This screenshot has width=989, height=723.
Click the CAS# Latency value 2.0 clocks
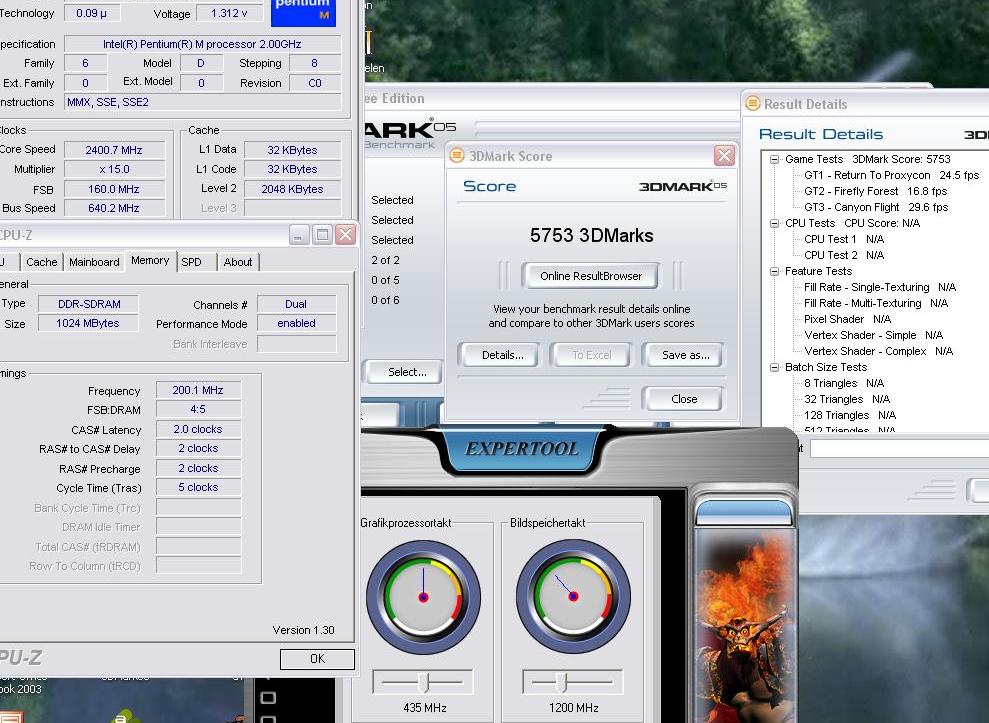tap(198, 429)
